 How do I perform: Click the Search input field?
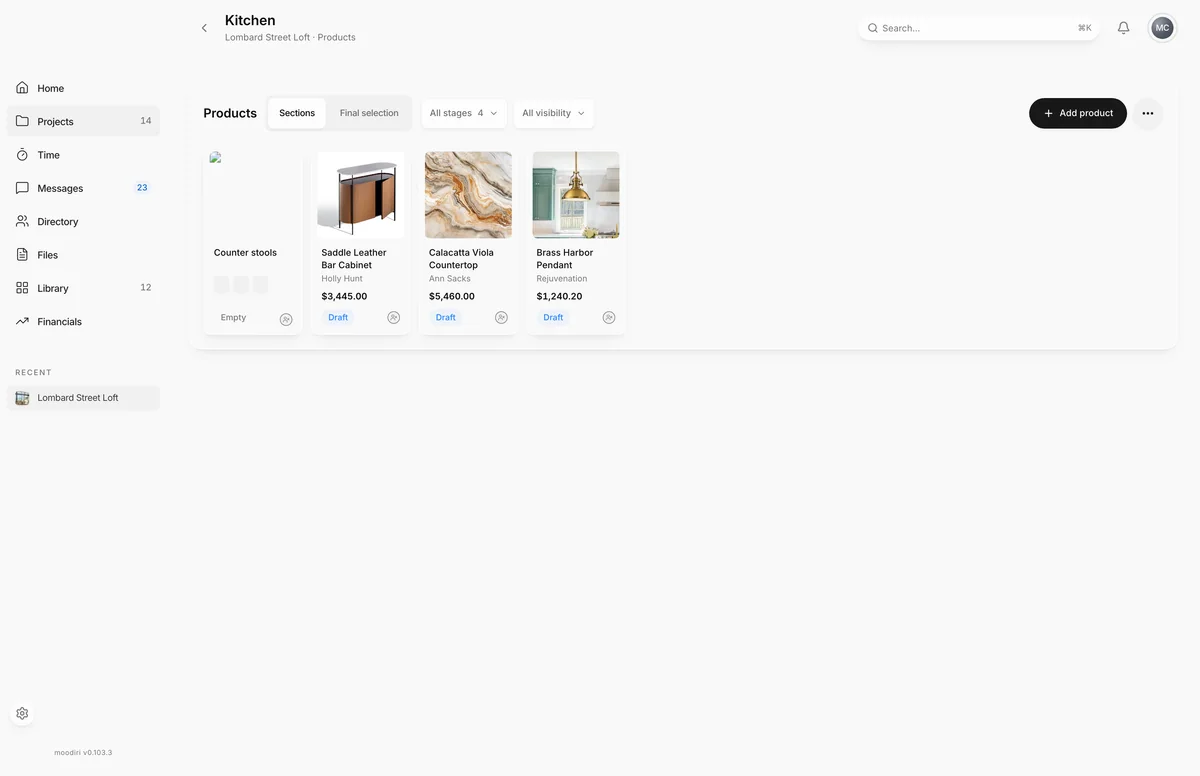(979, 28)
